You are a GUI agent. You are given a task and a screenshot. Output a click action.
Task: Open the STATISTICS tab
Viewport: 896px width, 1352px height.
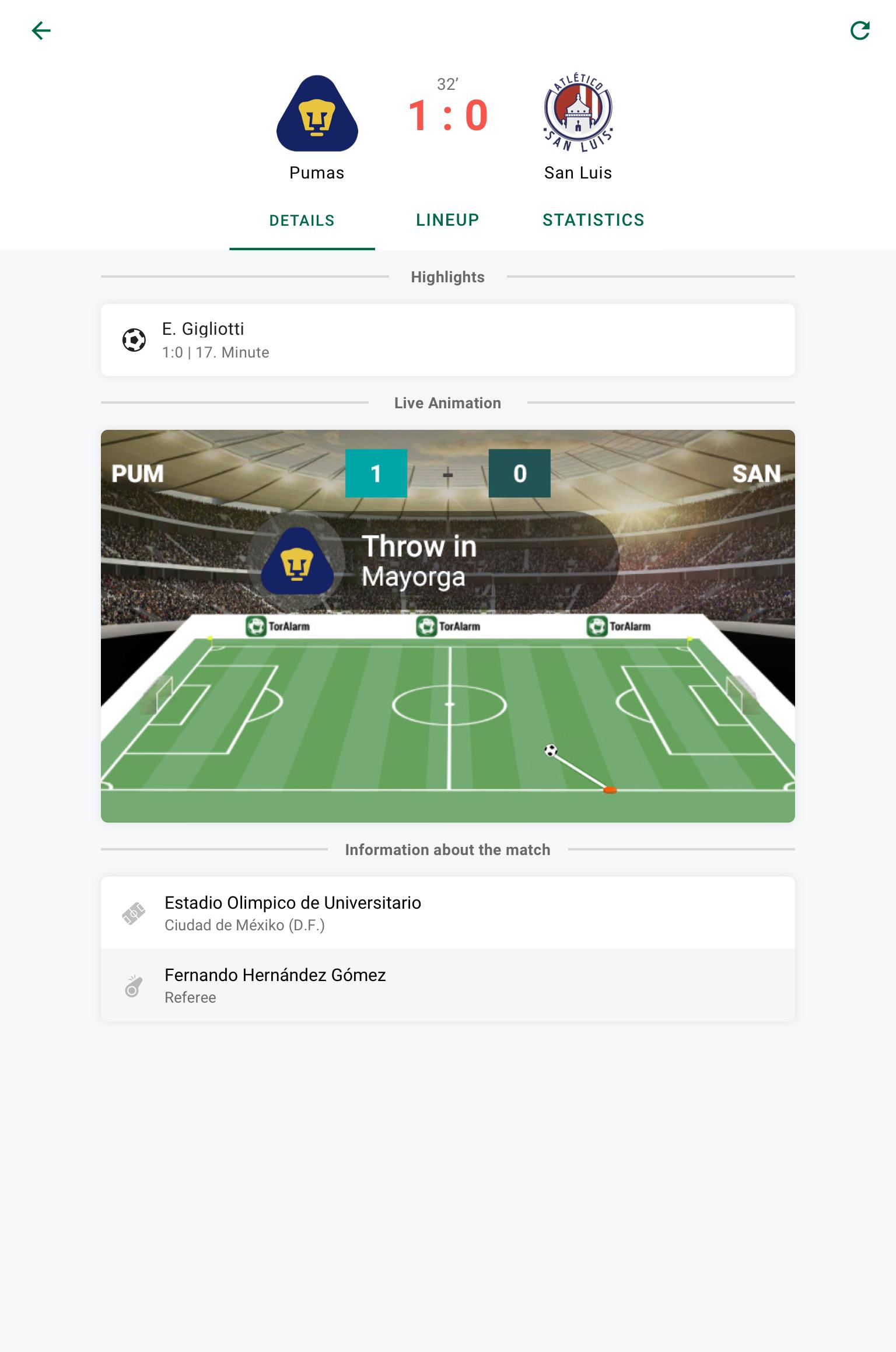tap(593, 220)
